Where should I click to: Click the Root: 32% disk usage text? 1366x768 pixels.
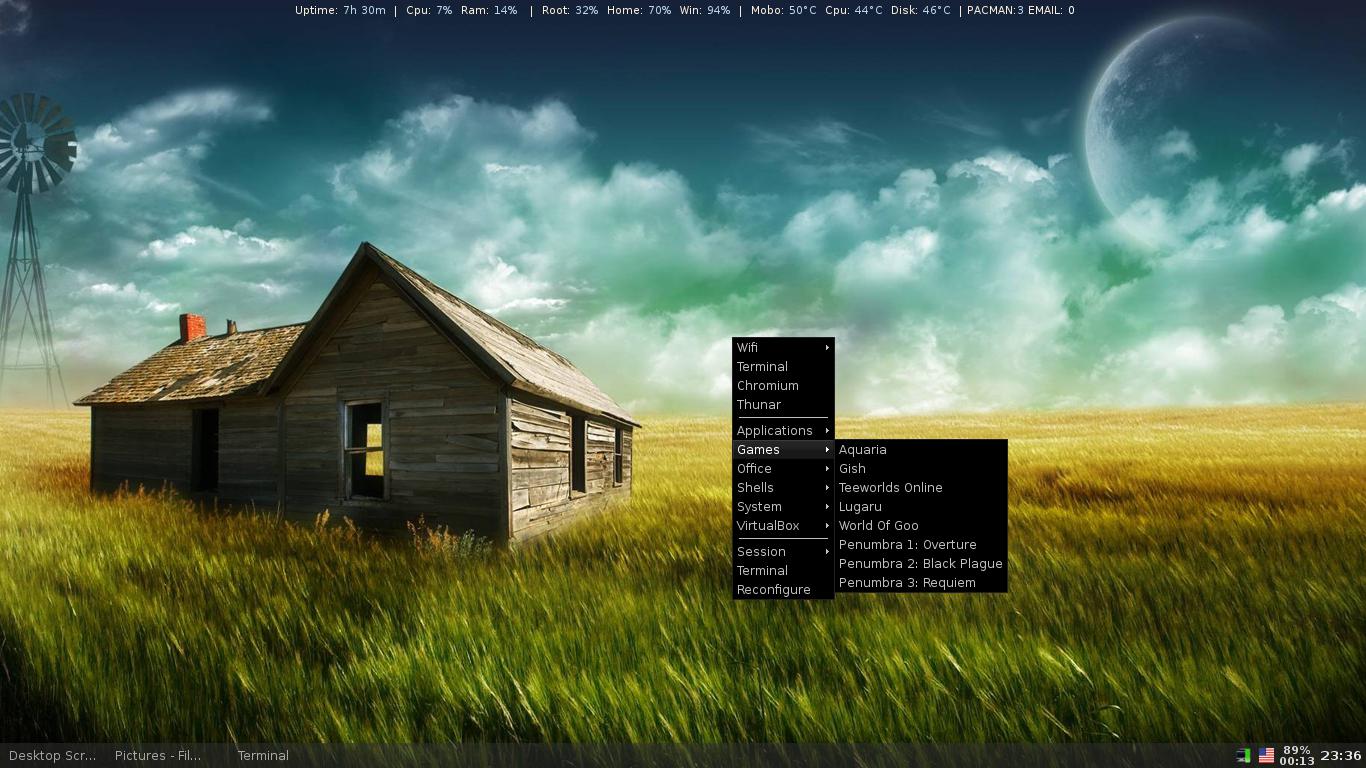coord(570,10)
